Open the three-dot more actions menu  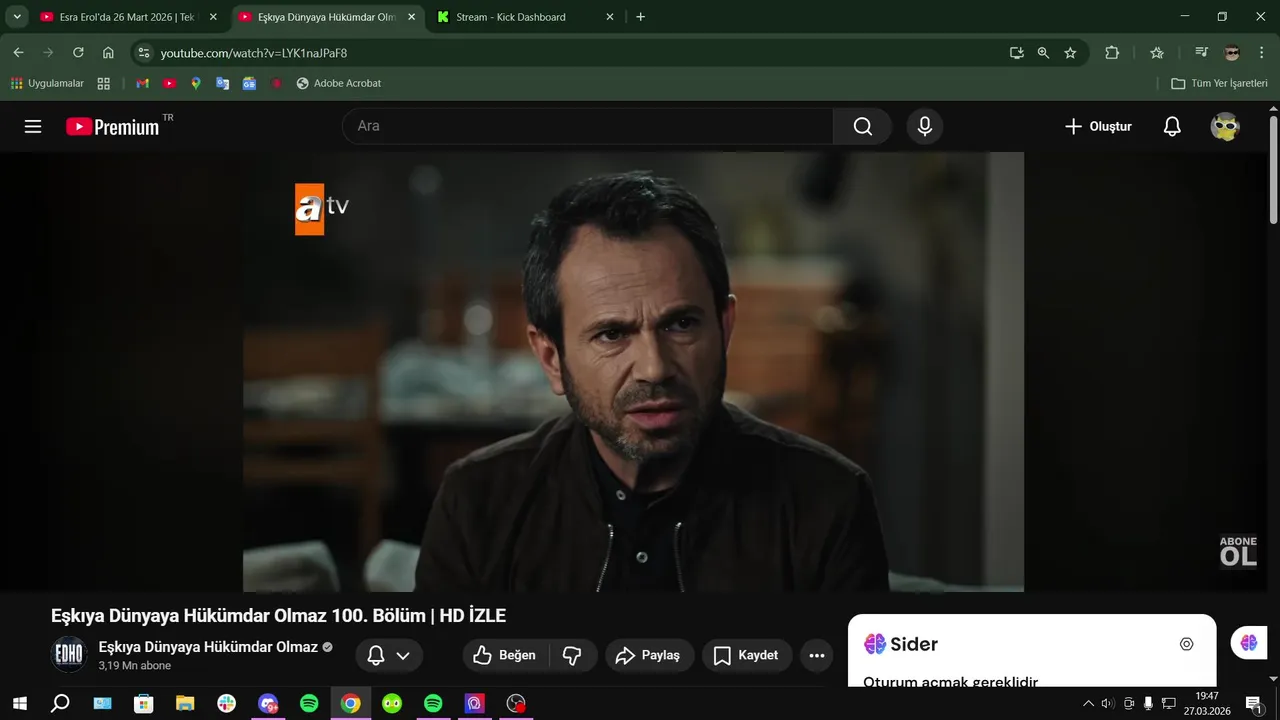click(817, 655)
